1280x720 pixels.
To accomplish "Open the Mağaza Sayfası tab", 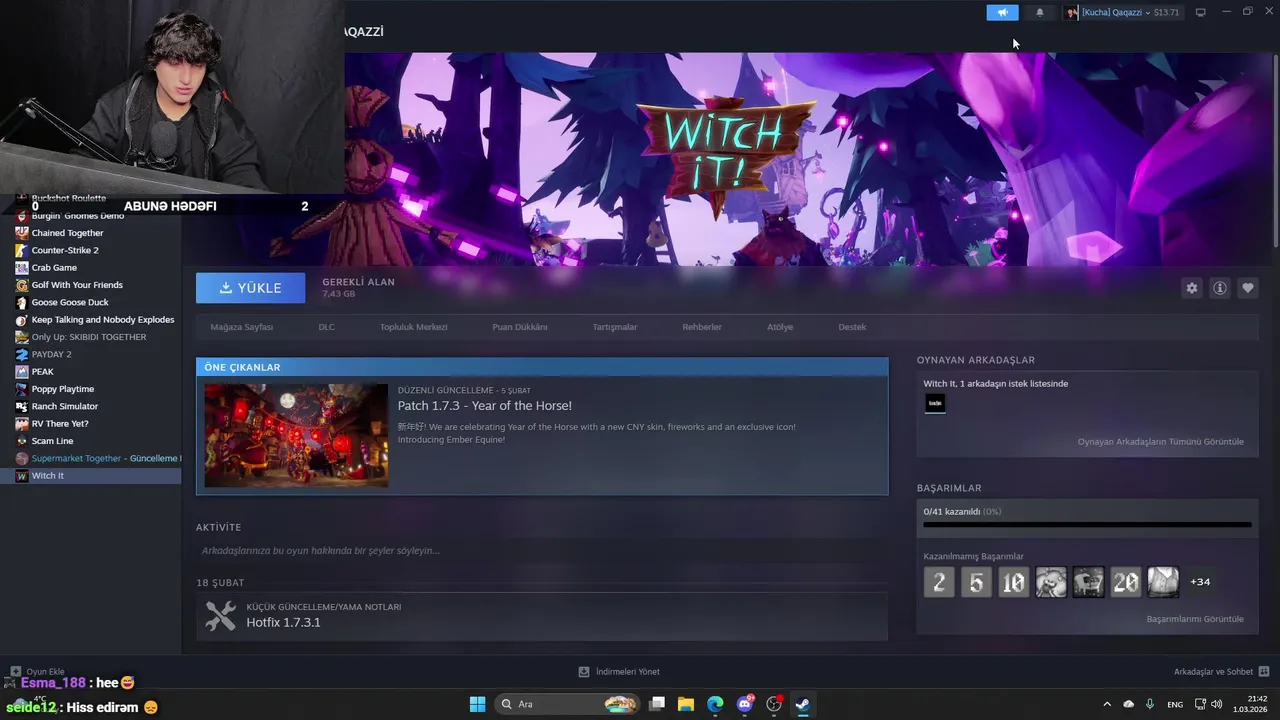I will 241,327.
